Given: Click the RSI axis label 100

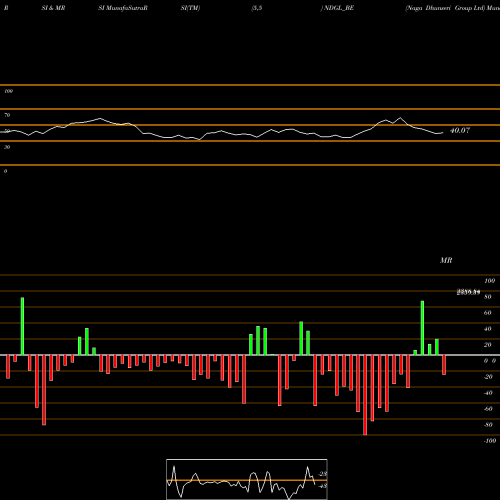Looking at the screenshot, I should pos(8,91).
